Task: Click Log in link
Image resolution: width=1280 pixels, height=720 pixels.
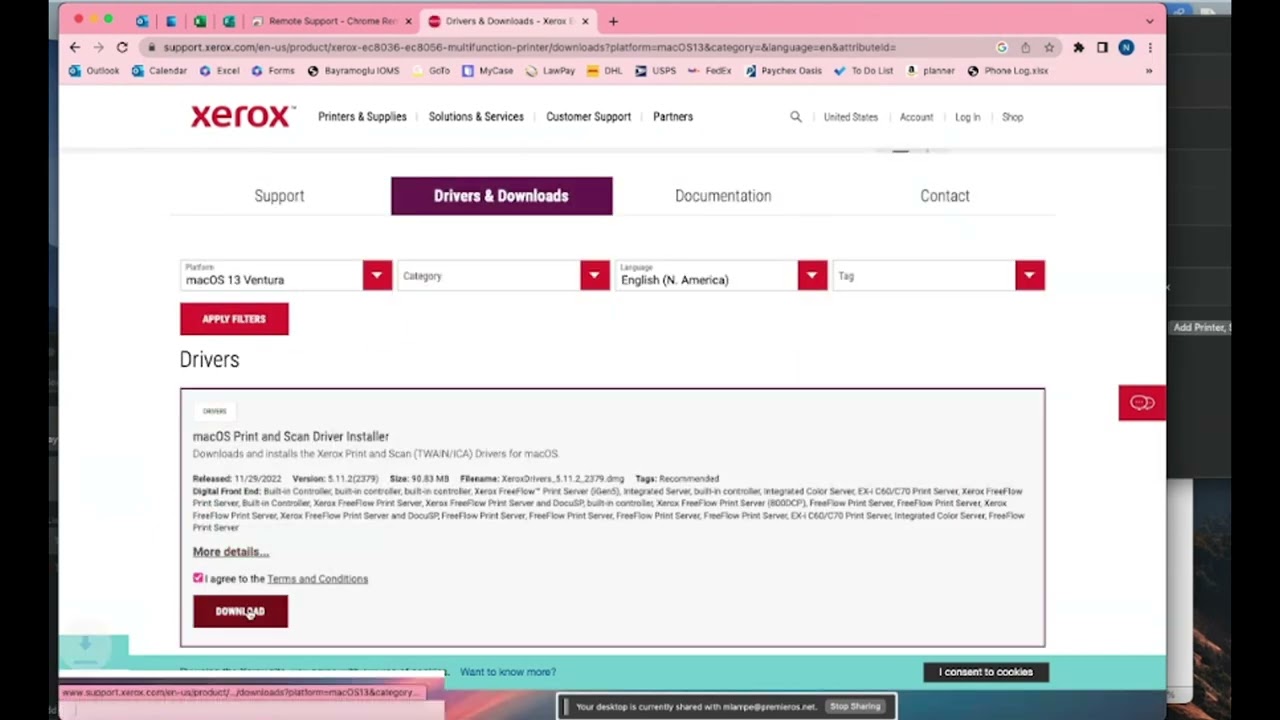Action: tap(967, 117)
